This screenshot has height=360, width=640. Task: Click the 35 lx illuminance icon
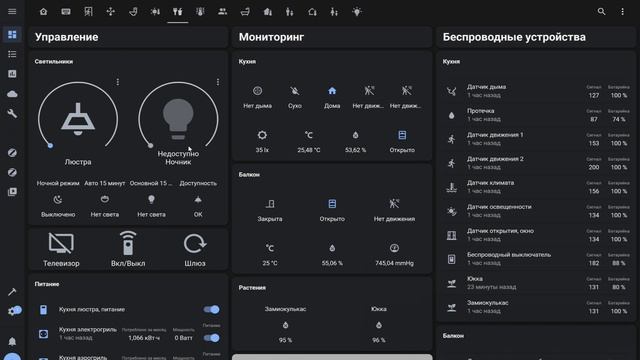(x=262, y=135)
